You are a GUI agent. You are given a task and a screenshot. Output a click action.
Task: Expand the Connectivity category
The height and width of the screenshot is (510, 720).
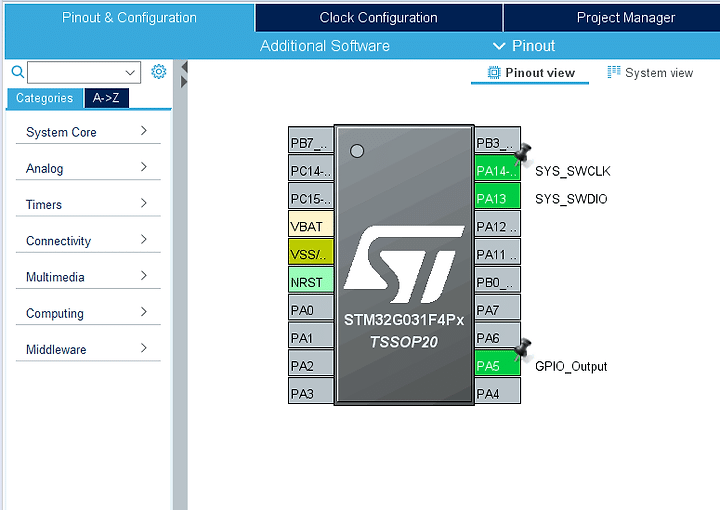click(x=88, y=241)
